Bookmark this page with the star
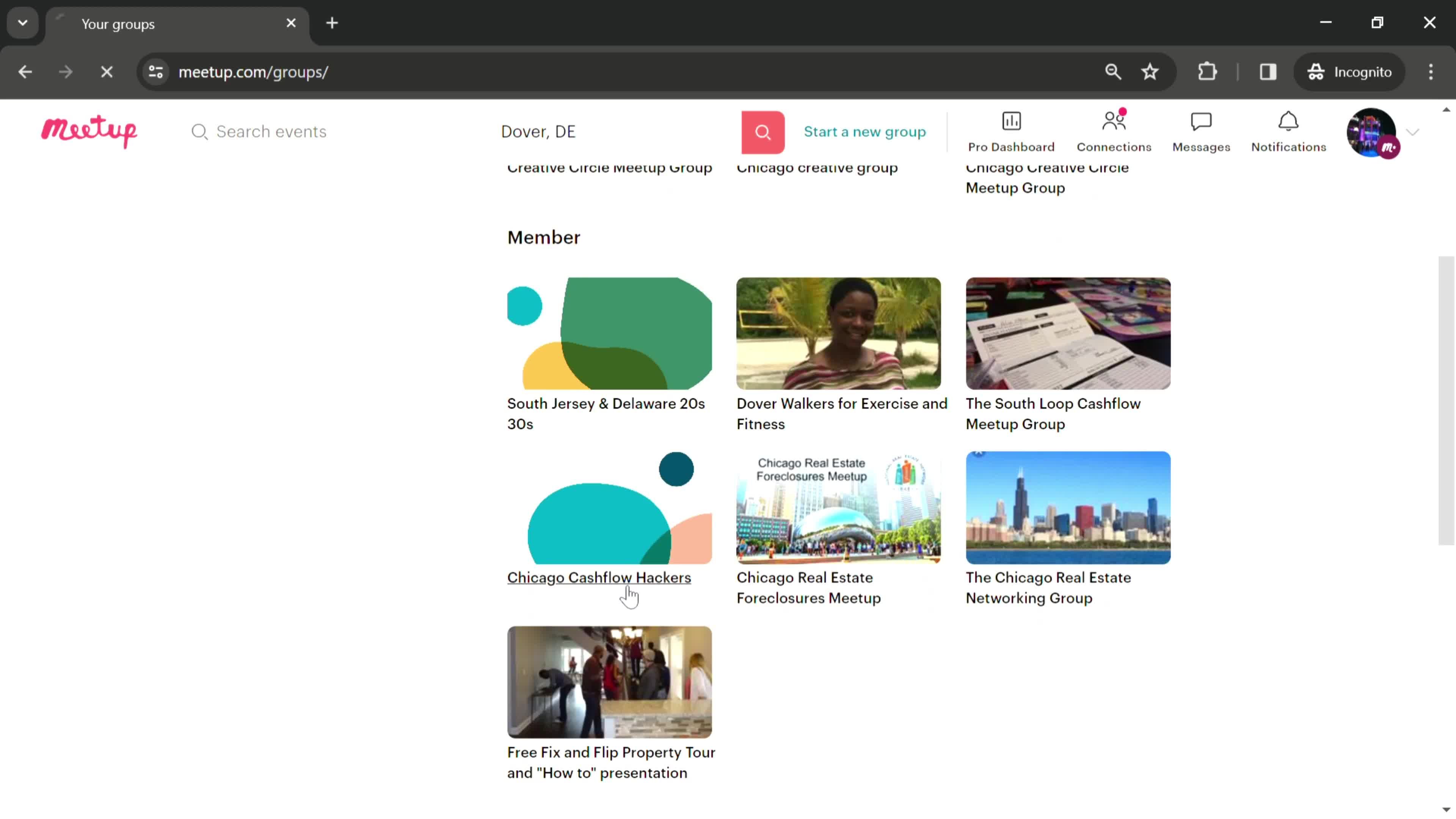1456x819 pixels. tap(1150, 72)
